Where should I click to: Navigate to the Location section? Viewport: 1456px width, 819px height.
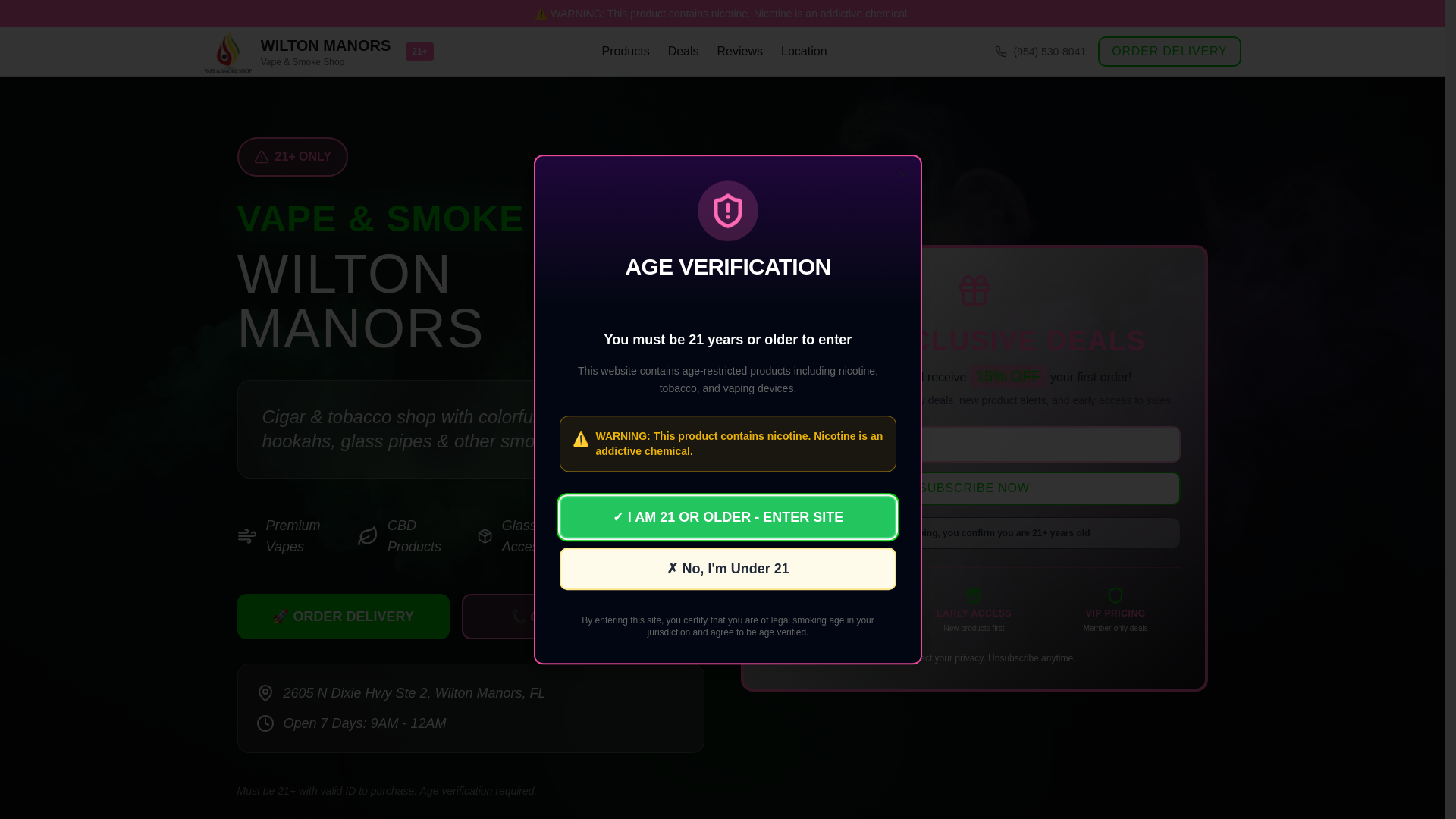804,52
